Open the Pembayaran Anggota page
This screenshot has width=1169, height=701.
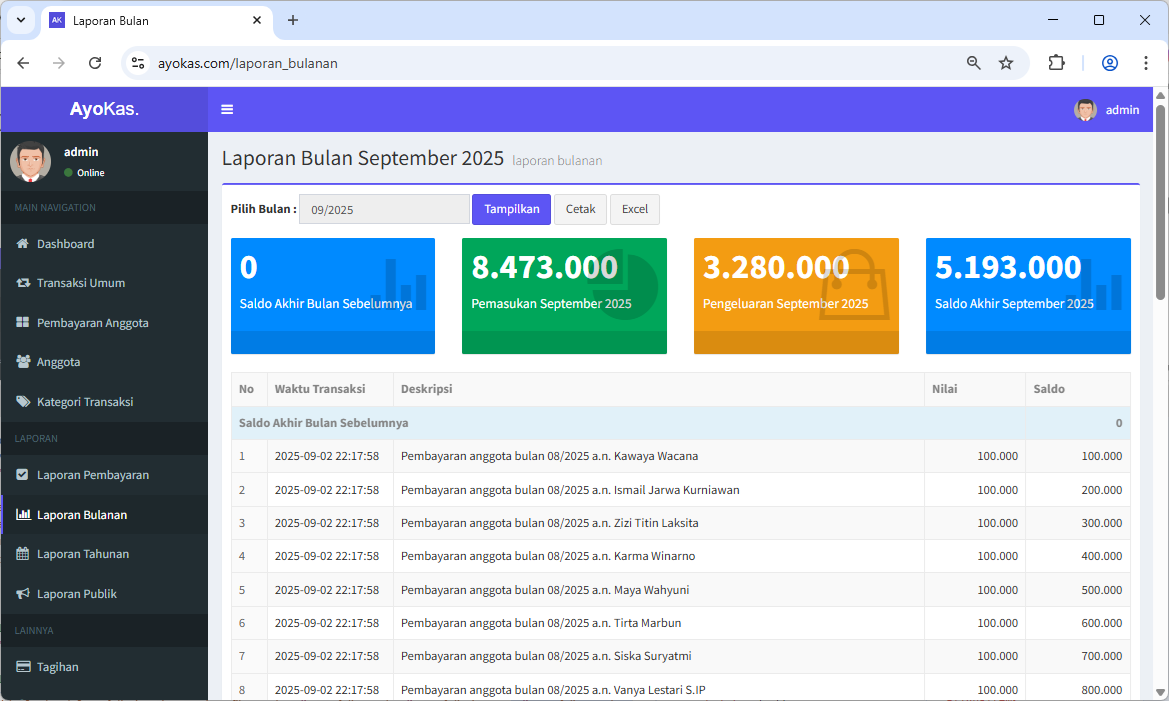click(x=92, y=323)
